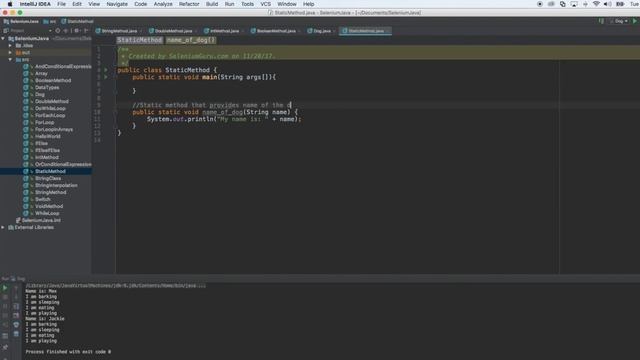Open the Tools menu
640x360 pixels.
point(247,4)
